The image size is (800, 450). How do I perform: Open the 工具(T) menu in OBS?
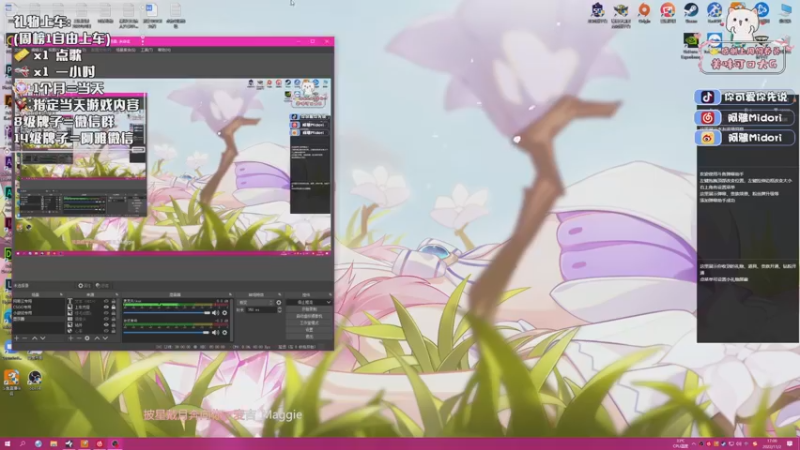click(146, 50)
